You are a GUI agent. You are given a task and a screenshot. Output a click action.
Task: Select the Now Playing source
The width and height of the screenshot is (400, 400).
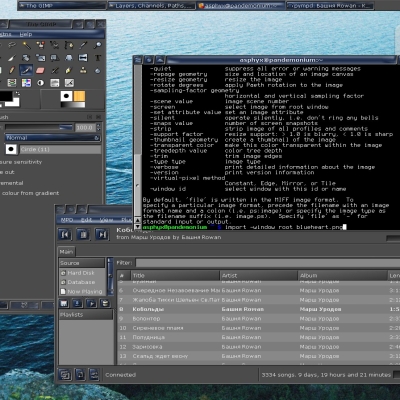tap(81, 291)
